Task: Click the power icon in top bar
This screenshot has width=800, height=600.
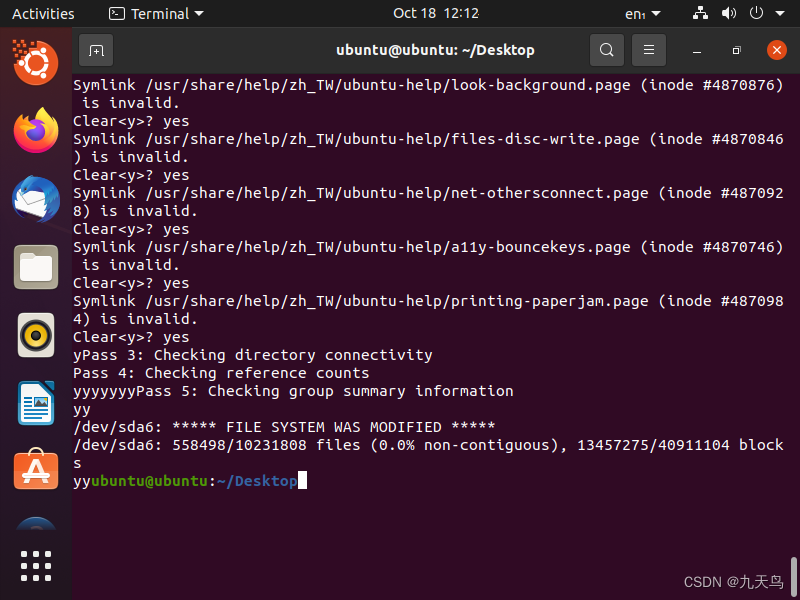Action: coord(756,13)
